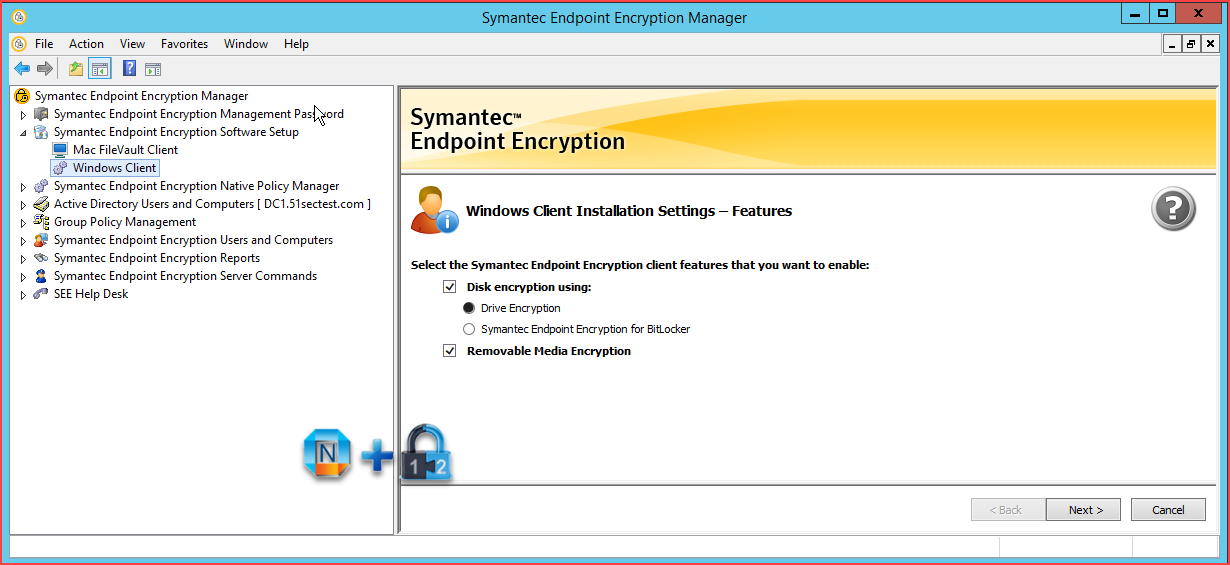Select Symantec Endpoint Encryption for BitLocker radio

[469, 329]
